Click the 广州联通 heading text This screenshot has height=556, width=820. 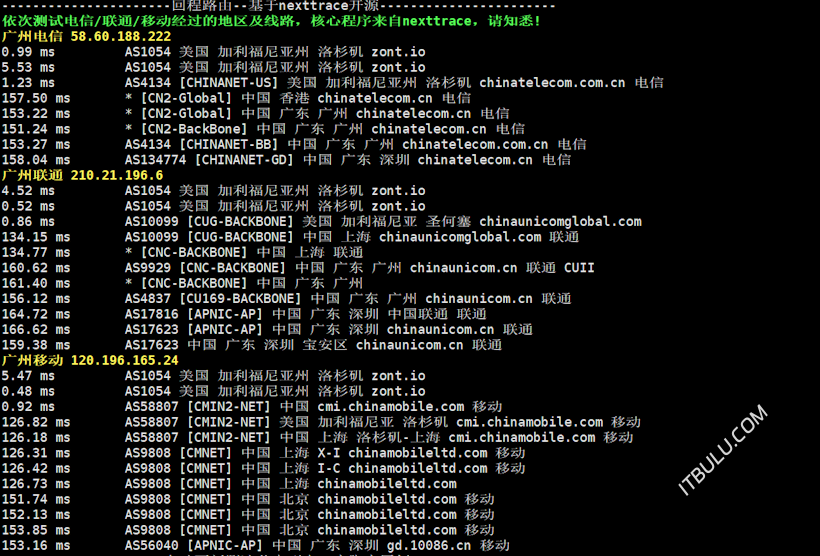[x=32, y=175]
